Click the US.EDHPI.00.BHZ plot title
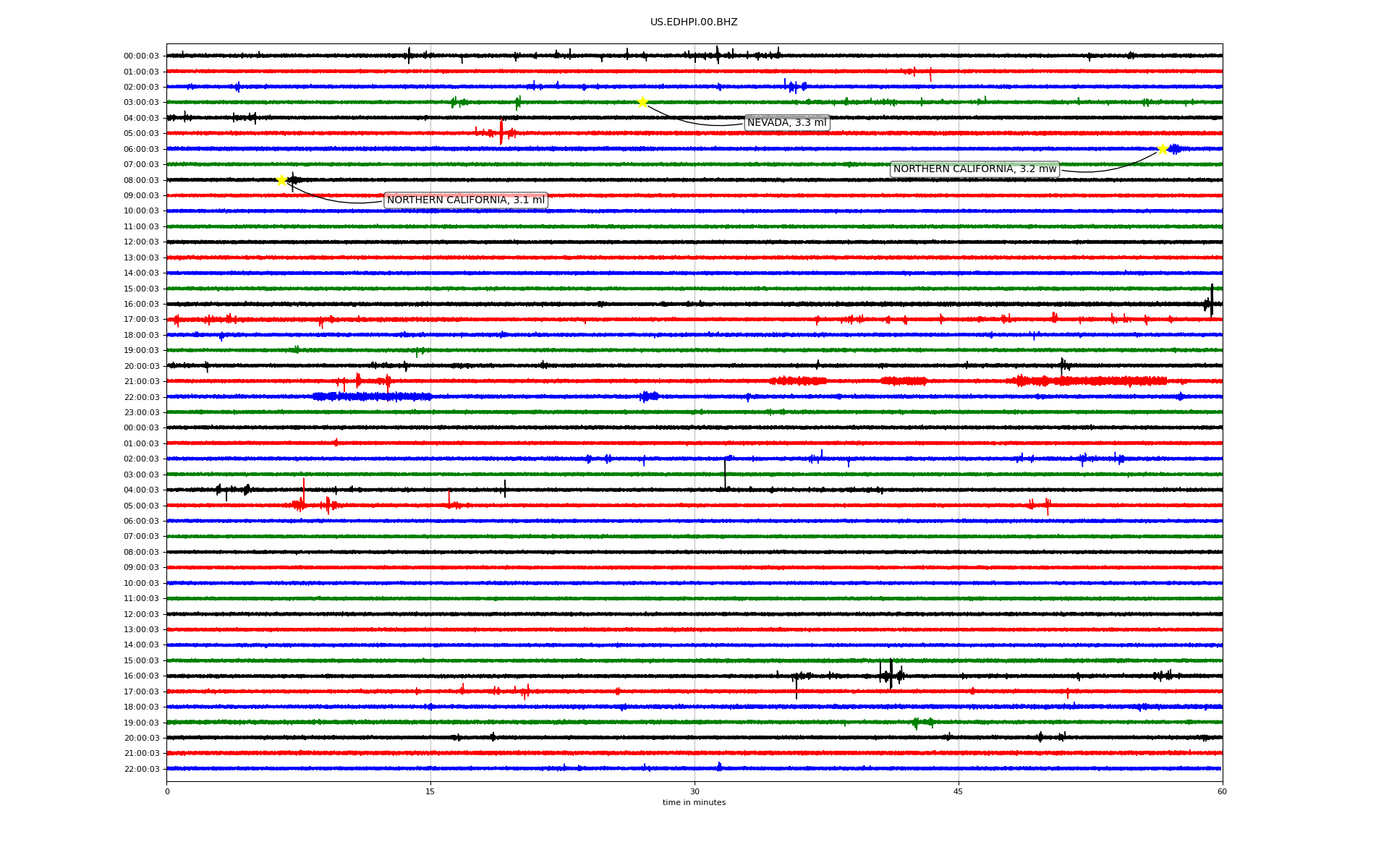This screenshot has width=1389, height=868. tap(694, 22)
